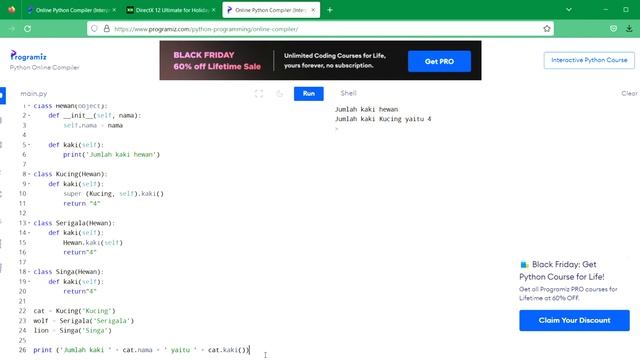
Task: Close the first Online Python Compiler tab
Action: (114, 10)
